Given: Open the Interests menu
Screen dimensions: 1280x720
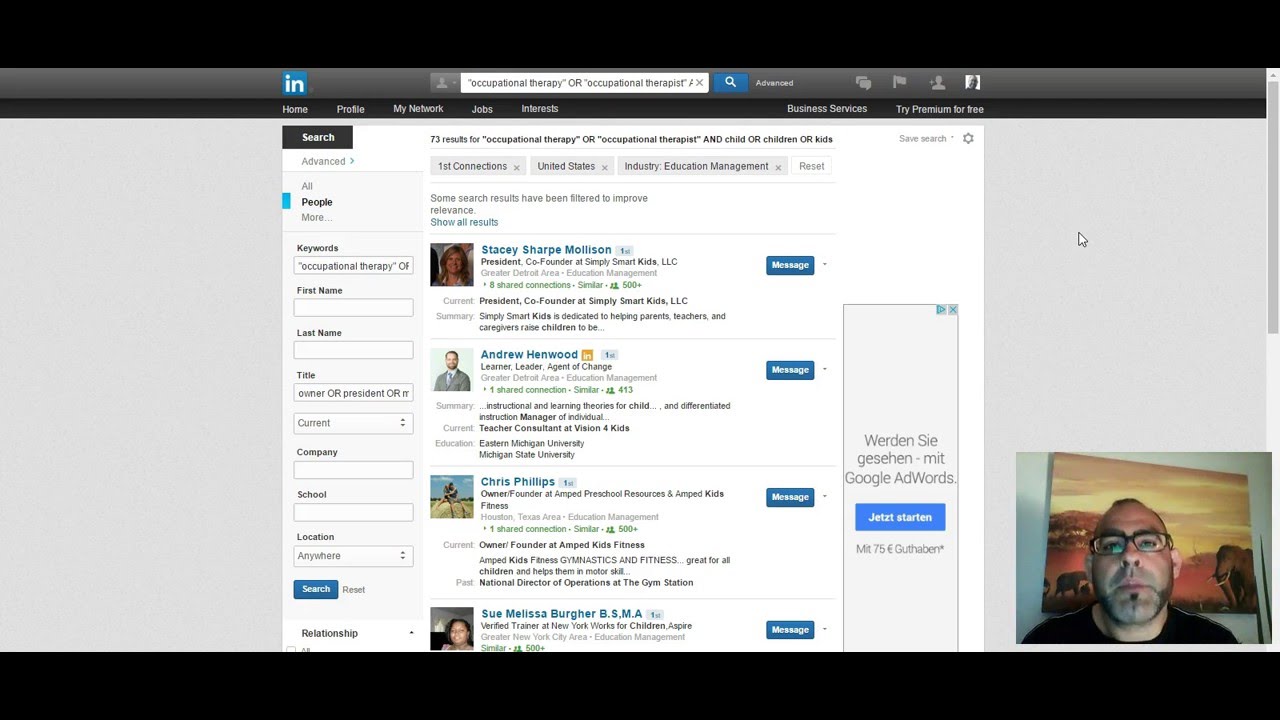Looking at the screenshot, I should [x=540, y=109].
